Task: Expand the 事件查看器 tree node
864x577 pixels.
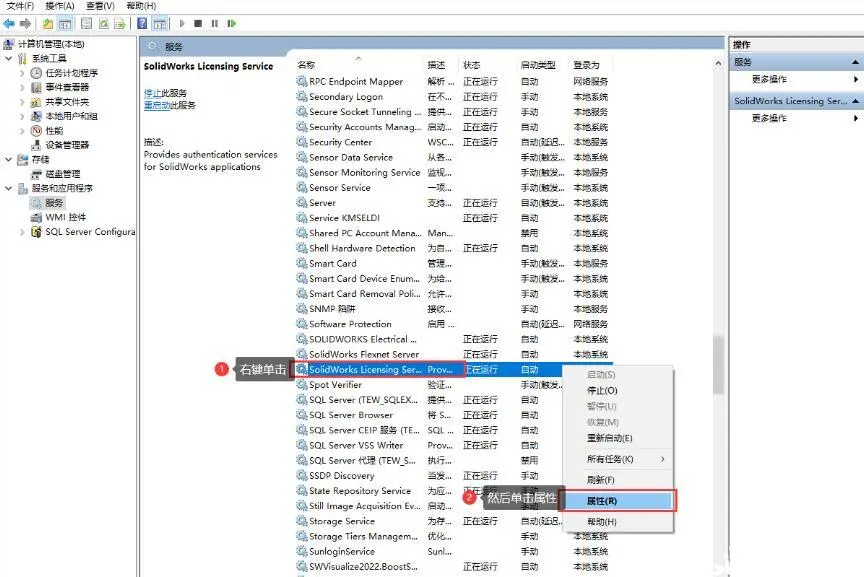Action: click(22, 87)
